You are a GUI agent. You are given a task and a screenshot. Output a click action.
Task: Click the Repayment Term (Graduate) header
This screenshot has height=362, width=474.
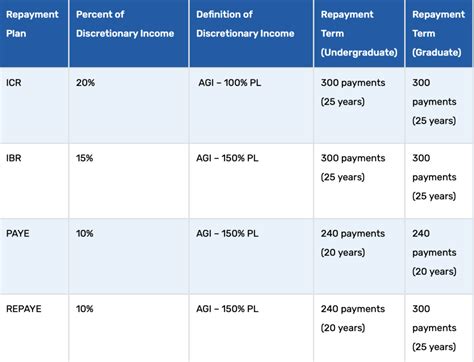point(439,33)
